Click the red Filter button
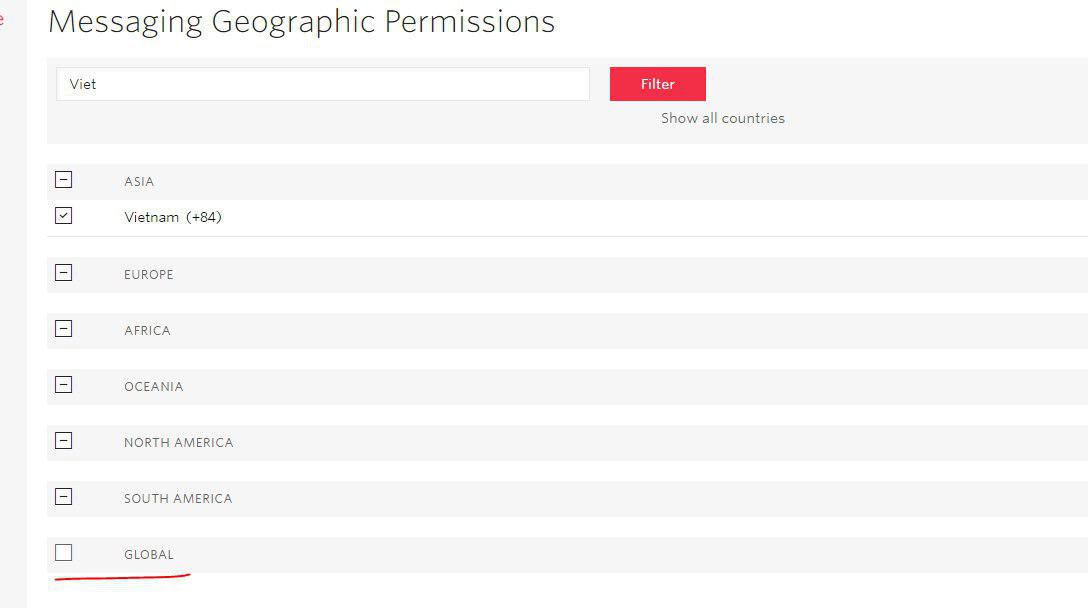 [657, 84]
